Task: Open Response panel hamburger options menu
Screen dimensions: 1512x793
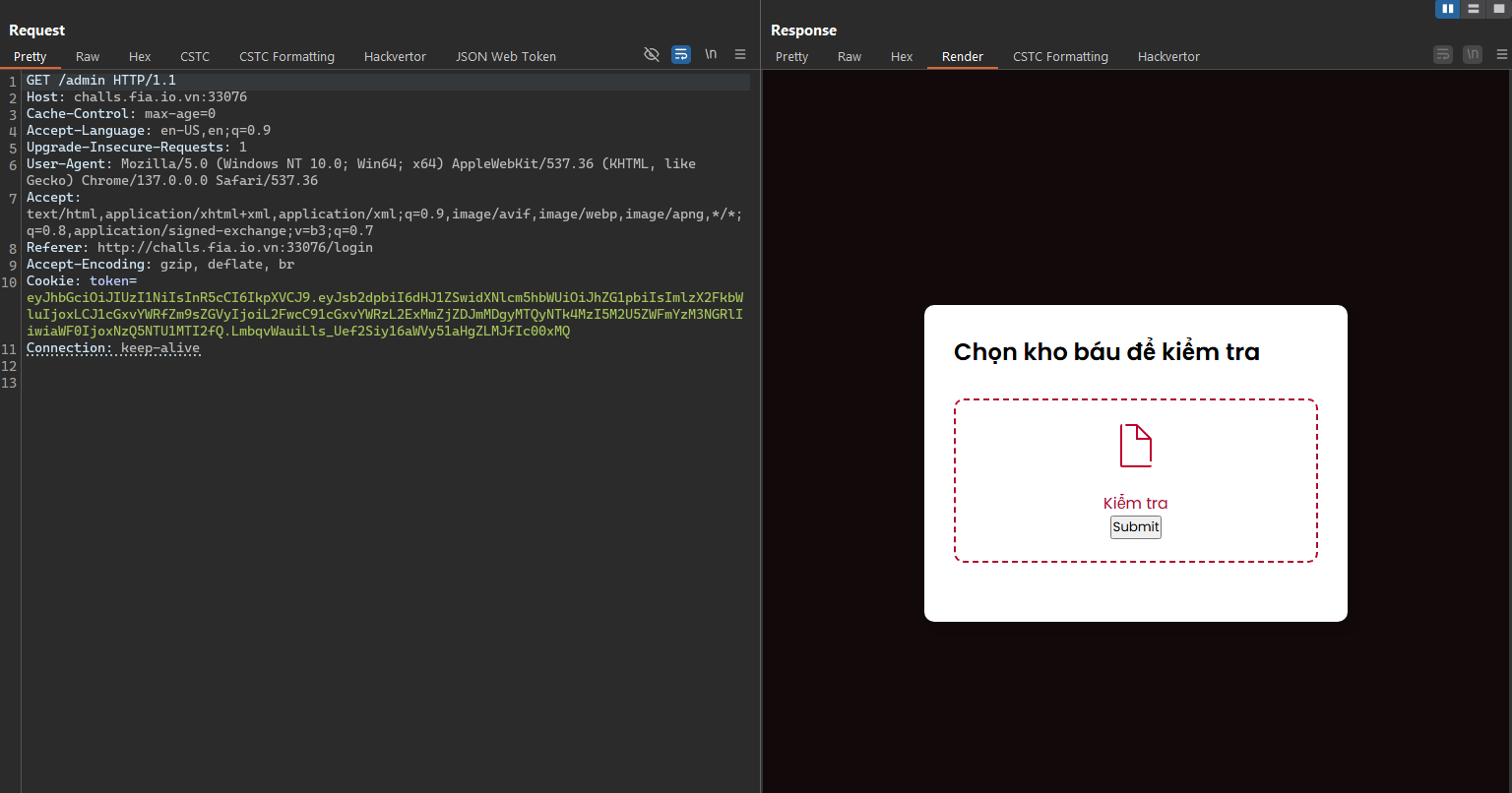Action: coord(1502,54)
